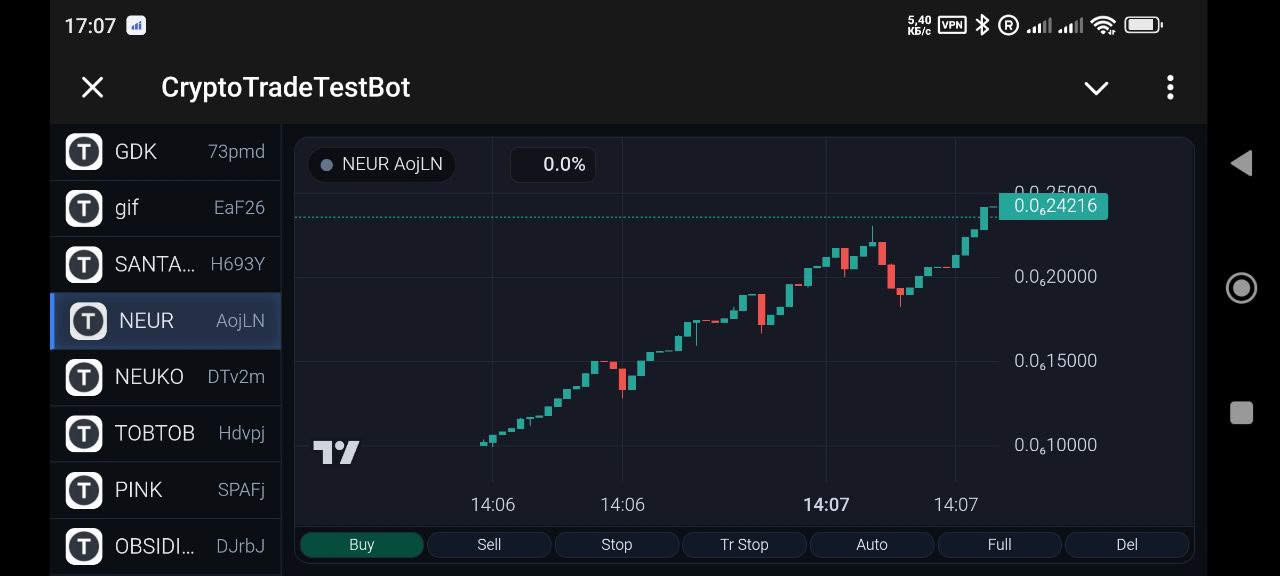Viewport: 1280px width, 576px height.
Task: Click the GDK token avatar icon
Action: [x=84, y=151]
